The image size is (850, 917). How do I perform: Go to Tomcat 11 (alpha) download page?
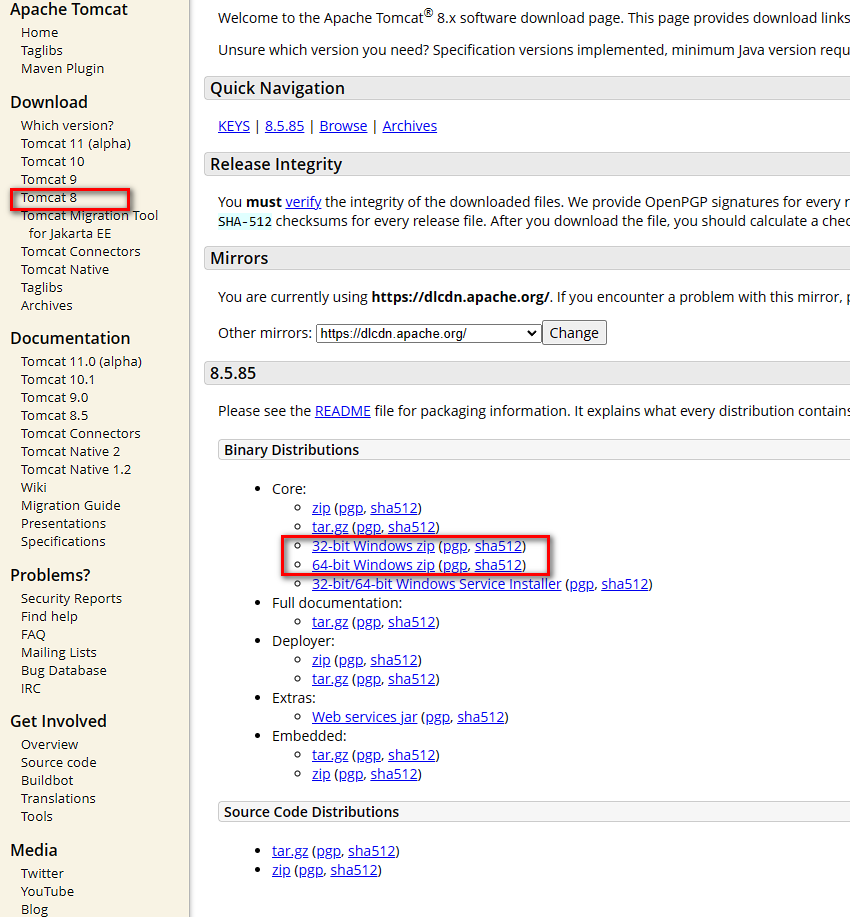coord(75,143)
